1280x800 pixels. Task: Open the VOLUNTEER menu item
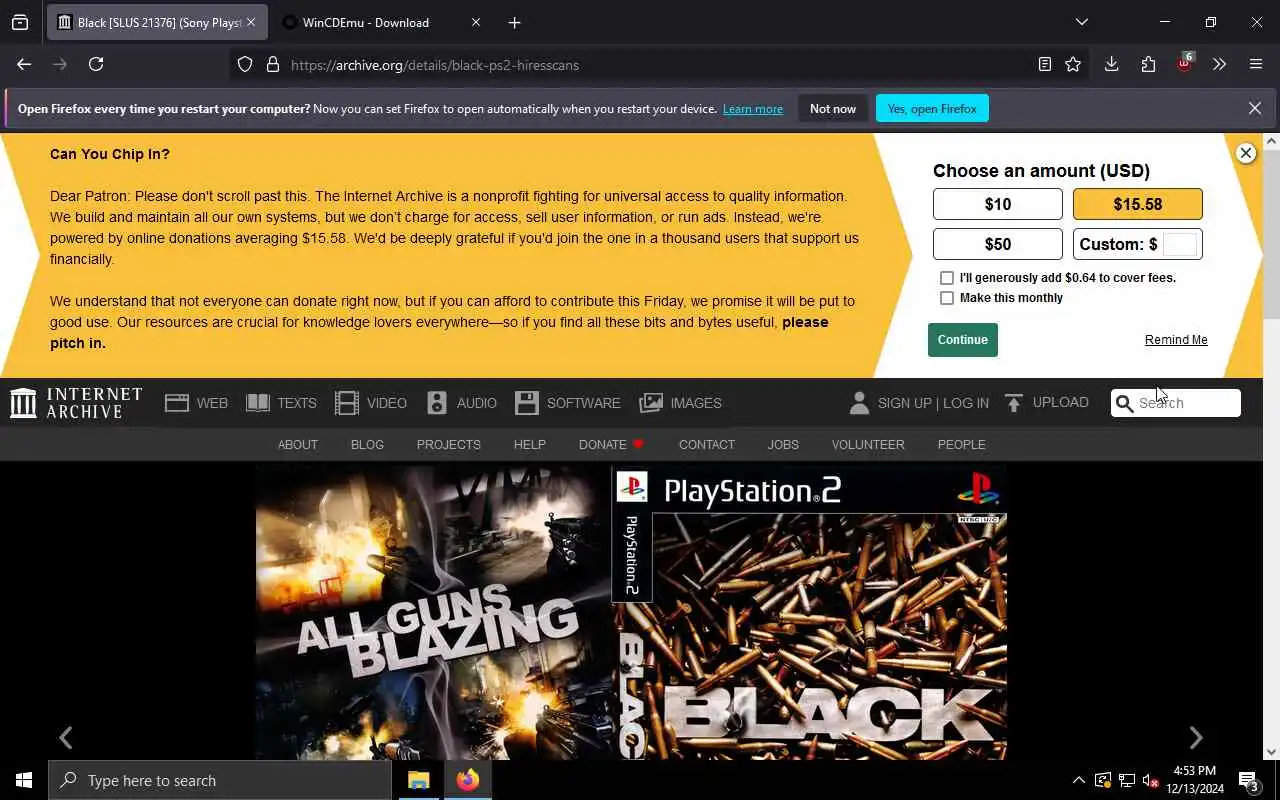coord(868,445)
